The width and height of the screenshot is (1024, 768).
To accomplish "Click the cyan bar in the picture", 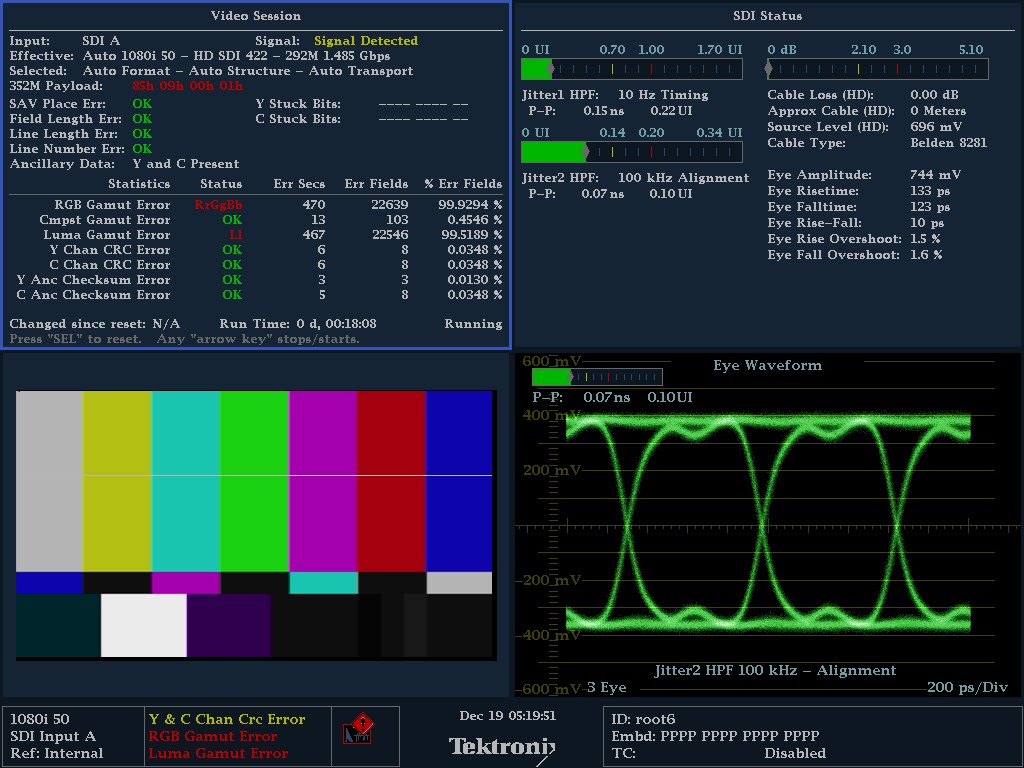I will tap(186, 481).
